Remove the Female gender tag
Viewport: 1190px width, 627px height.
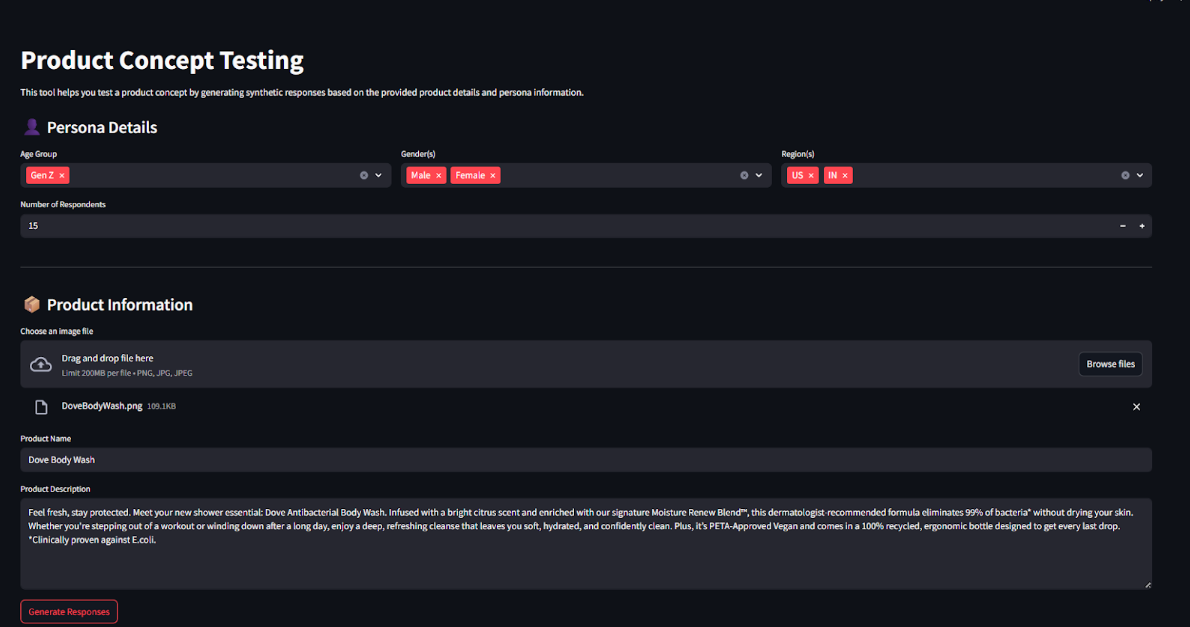pos(493,175)
